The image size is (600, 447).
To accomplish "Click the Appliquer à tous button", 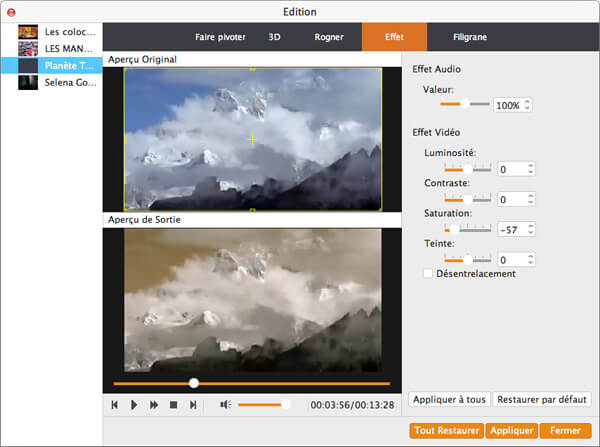I will (x=449, y=399).
